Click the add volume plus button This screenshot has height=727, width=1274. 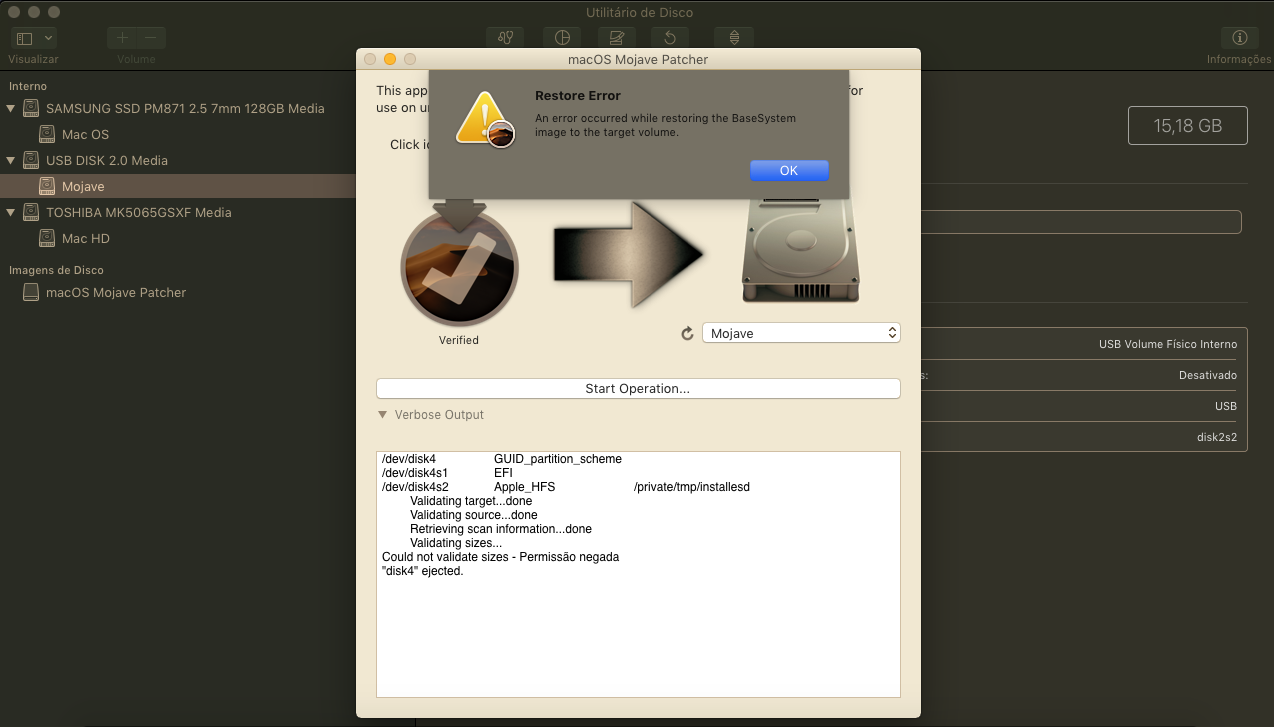[122, 38]
